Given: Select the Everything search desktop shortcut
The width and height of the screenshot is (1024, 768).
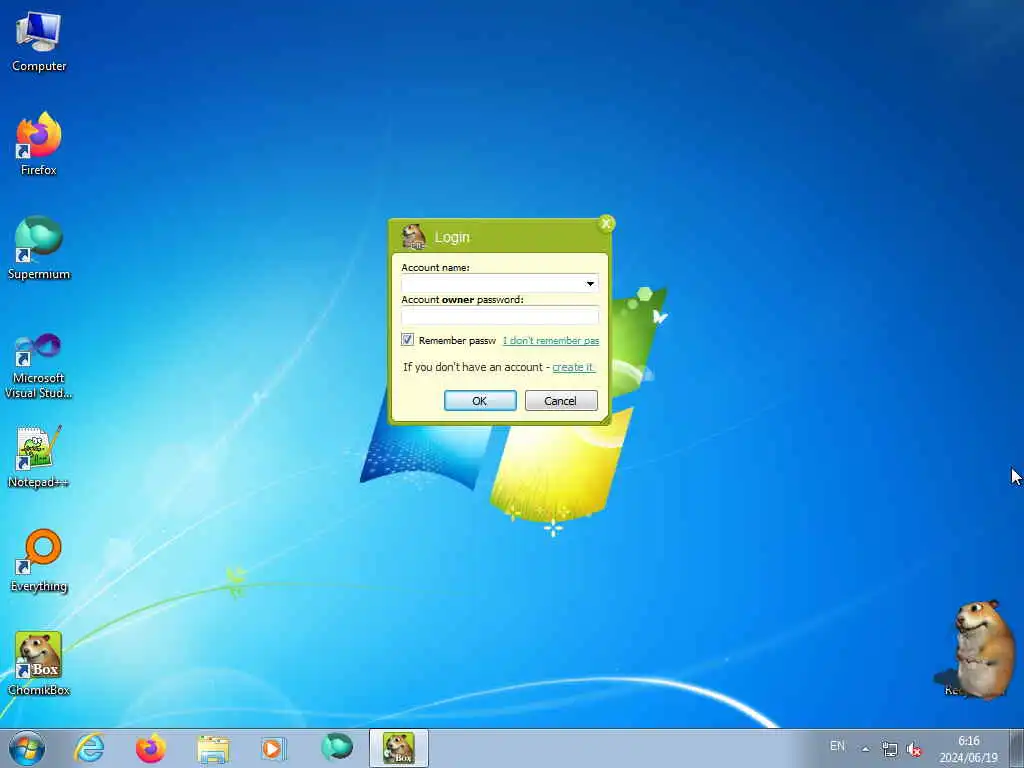Looking at the screenshot, I should click(x=39, y=561).
